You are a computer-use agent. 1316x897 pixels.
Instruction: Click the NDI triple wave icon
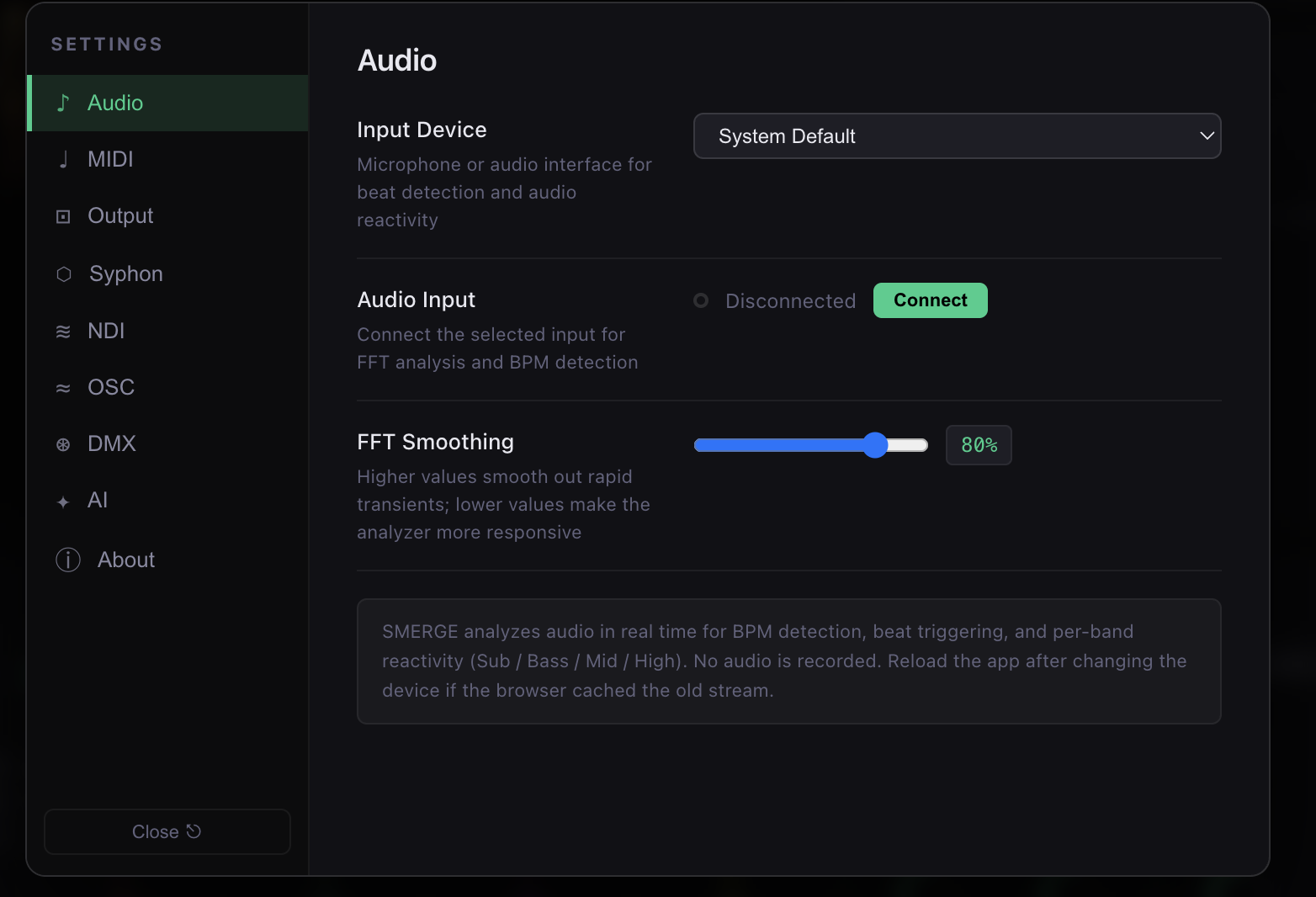point(63,332)
